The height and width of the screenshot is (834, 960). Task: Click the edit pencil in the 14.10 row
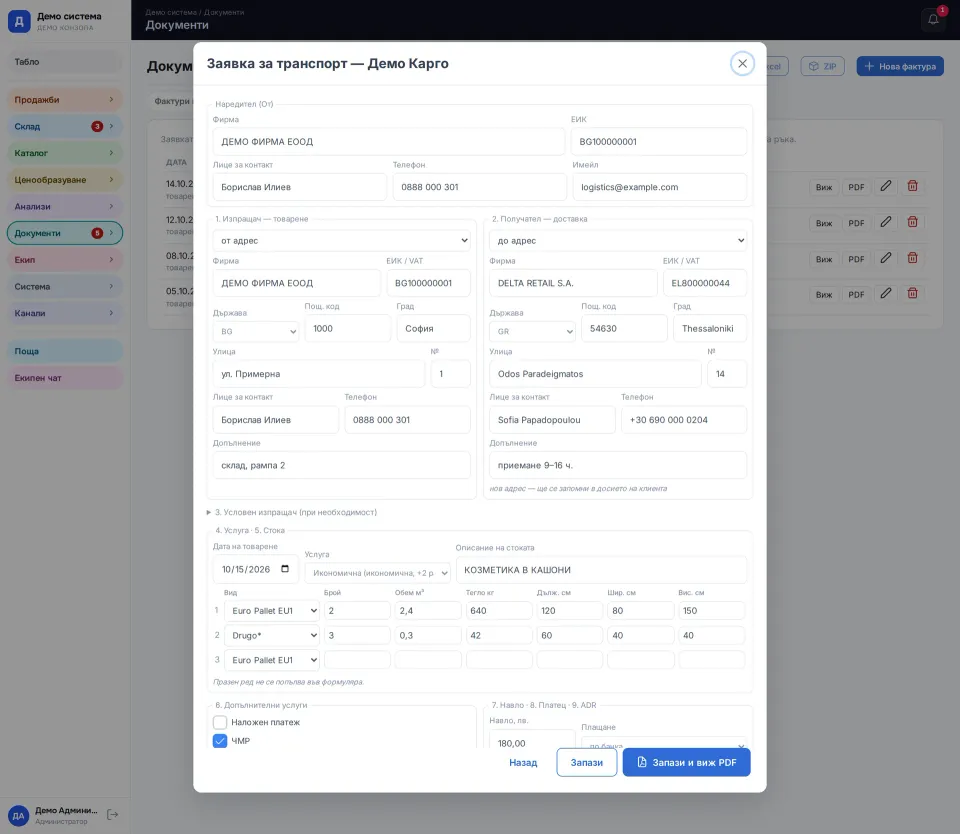click(885, 186)
